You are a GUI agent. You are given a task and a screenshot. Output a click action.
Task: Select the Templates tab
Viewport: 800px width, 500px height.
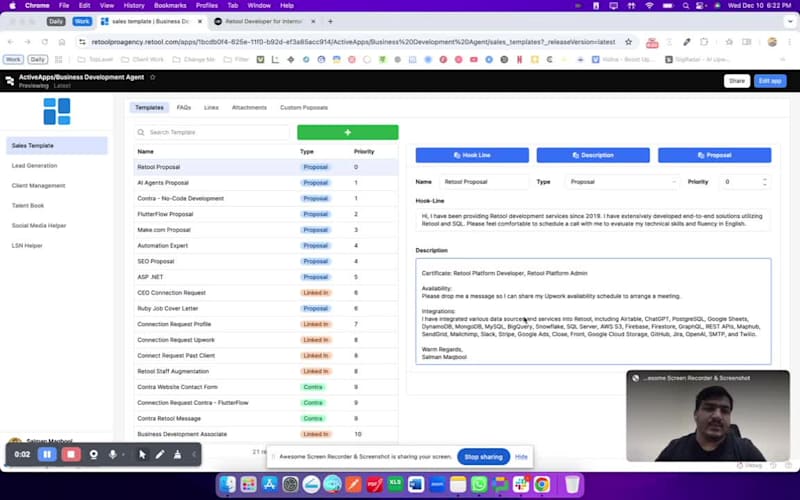point(149,108)
